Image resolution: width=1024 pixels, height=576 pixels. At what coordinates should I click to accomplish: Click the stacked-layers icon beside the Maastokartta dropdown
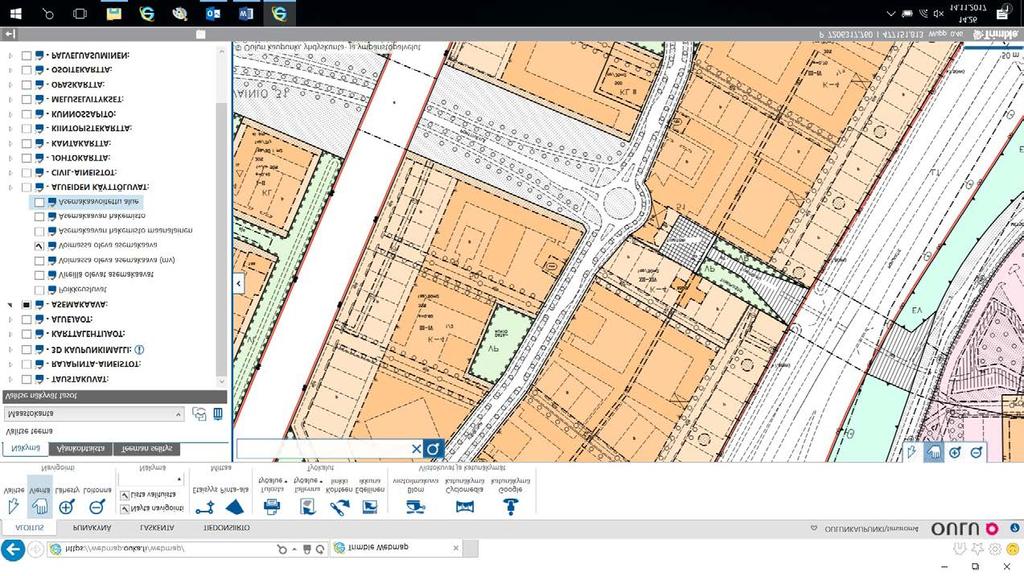[x=199, y=414]
